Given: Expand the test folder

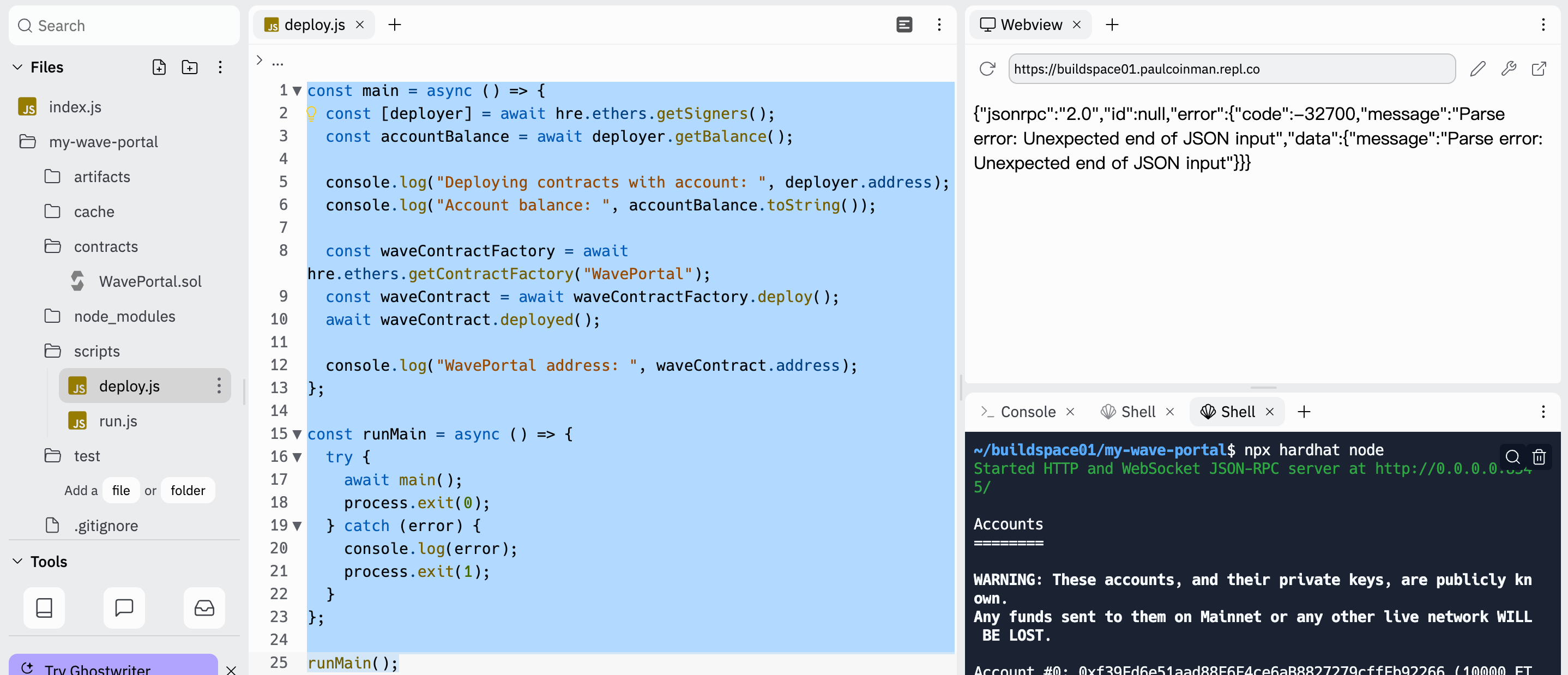Looking at the screenshot, I should click(73, 456).
